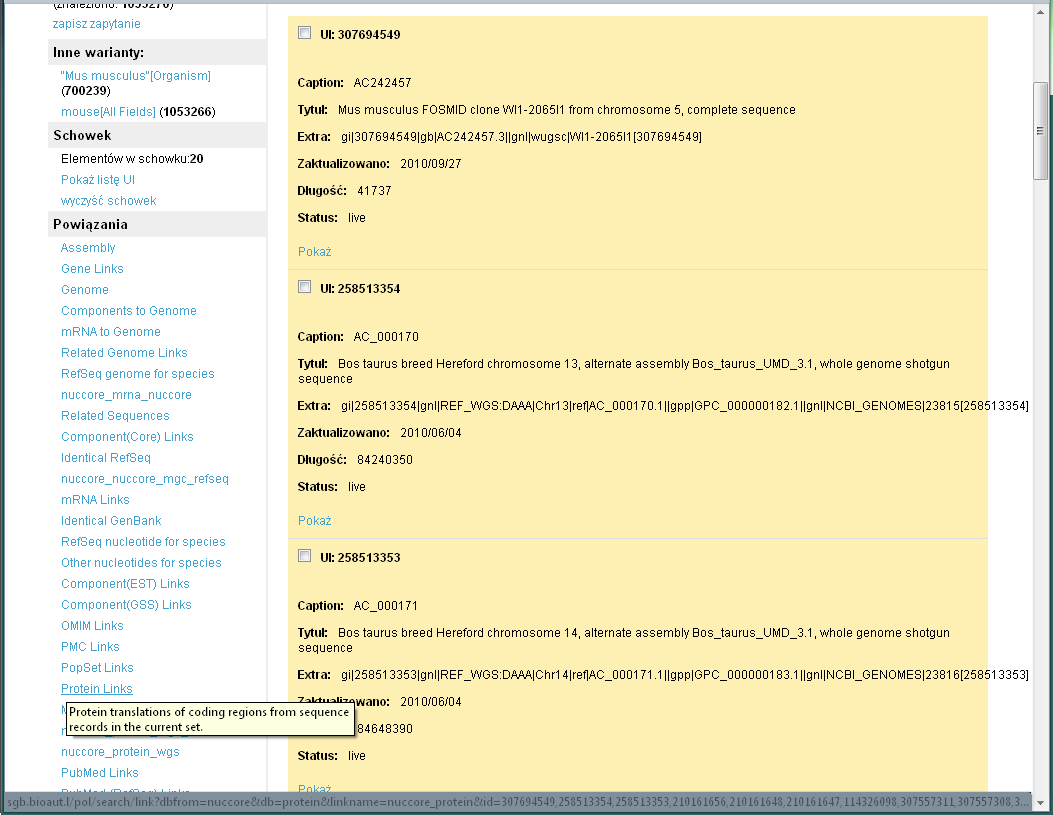Open the Component(EST) Links link
Image resolution: width=1053 pixels, height=815 pixels.
[x=125, y=583]
